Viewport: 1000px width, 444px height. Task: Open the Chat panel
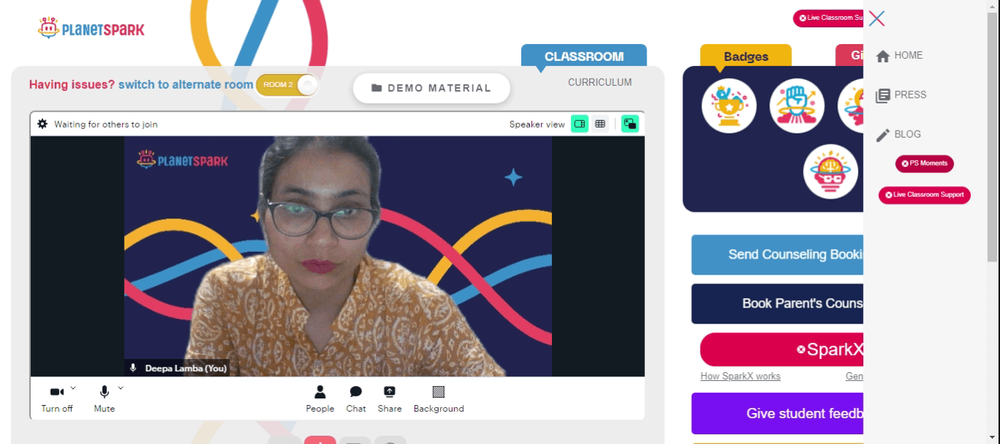pyautogui.click(x=356, y=399)
